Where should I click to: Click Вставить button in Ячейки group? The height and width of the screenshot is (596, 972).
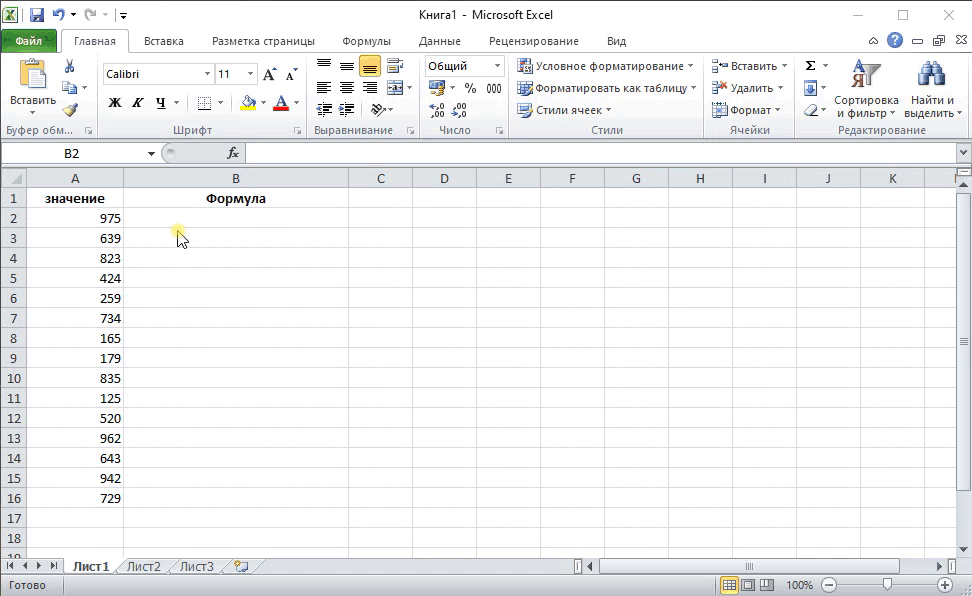click(749, 66)
